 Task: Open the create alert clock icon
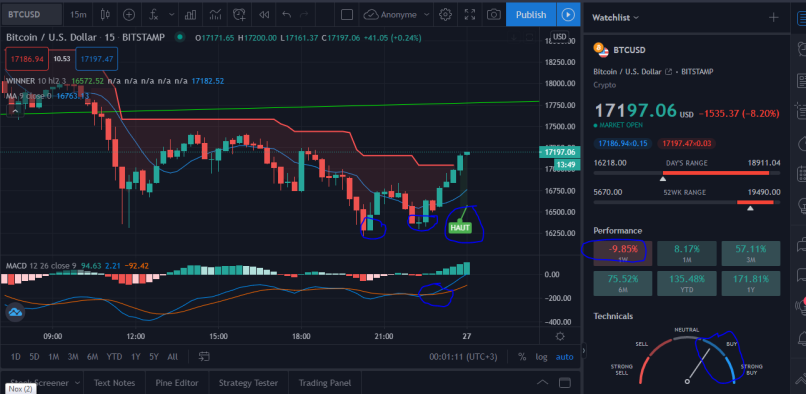239,14
